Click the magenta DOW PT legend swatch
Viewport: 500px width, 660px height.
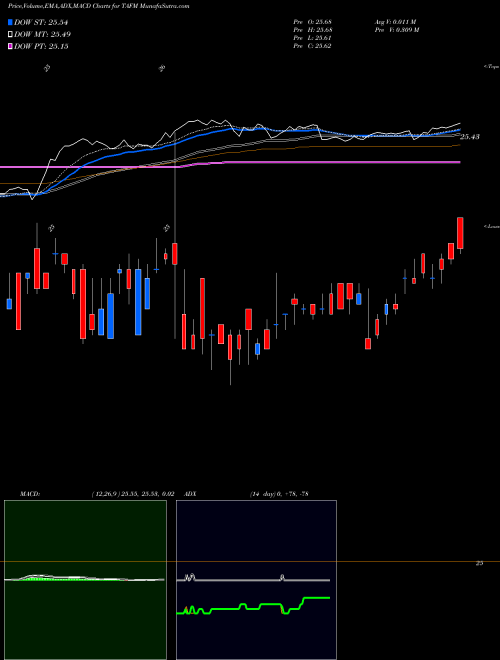11,46
